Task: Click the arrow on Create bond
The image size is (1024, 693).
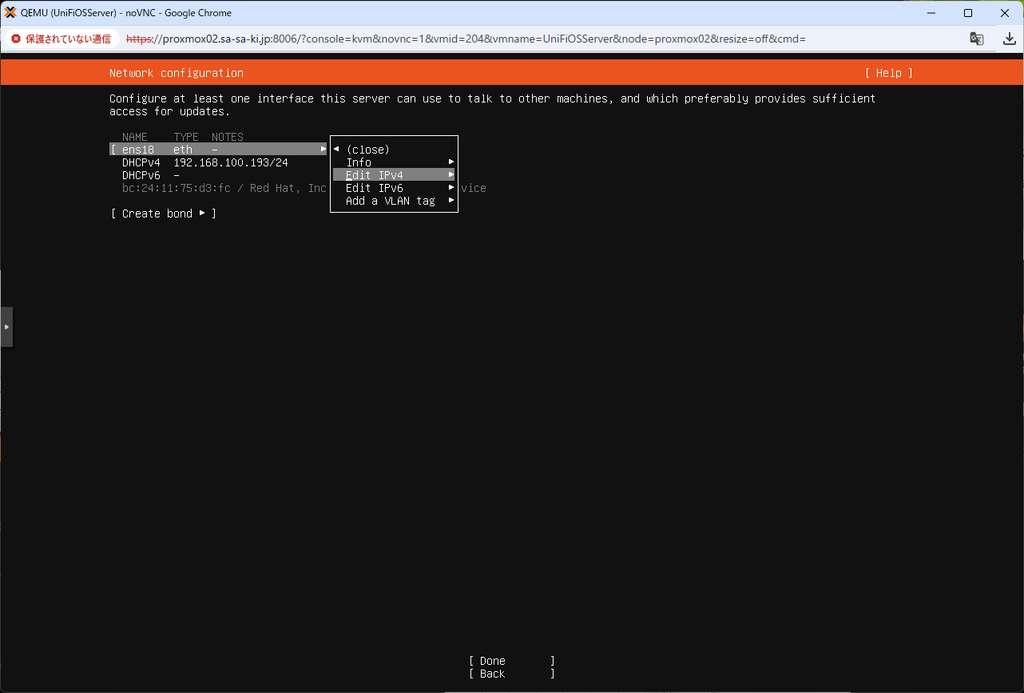Action: (x=202, y=213)
